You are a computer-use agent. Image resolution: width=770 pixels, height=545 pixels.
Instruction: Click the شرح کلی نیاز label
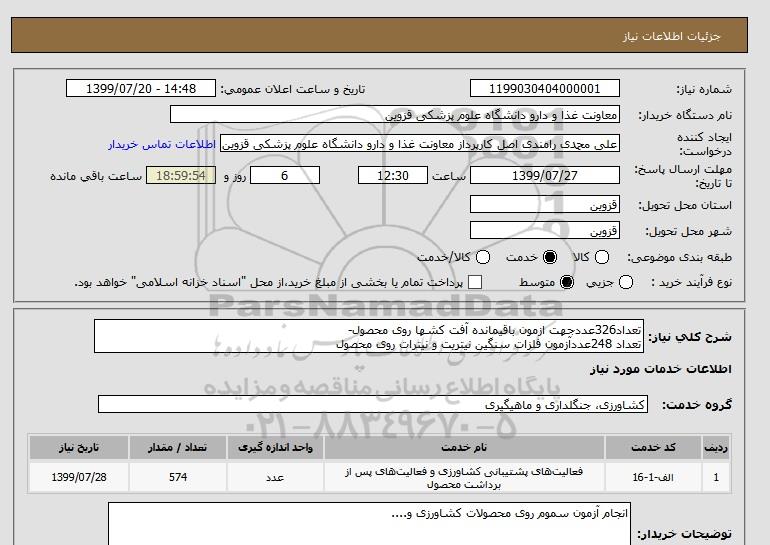coord(690,337)
